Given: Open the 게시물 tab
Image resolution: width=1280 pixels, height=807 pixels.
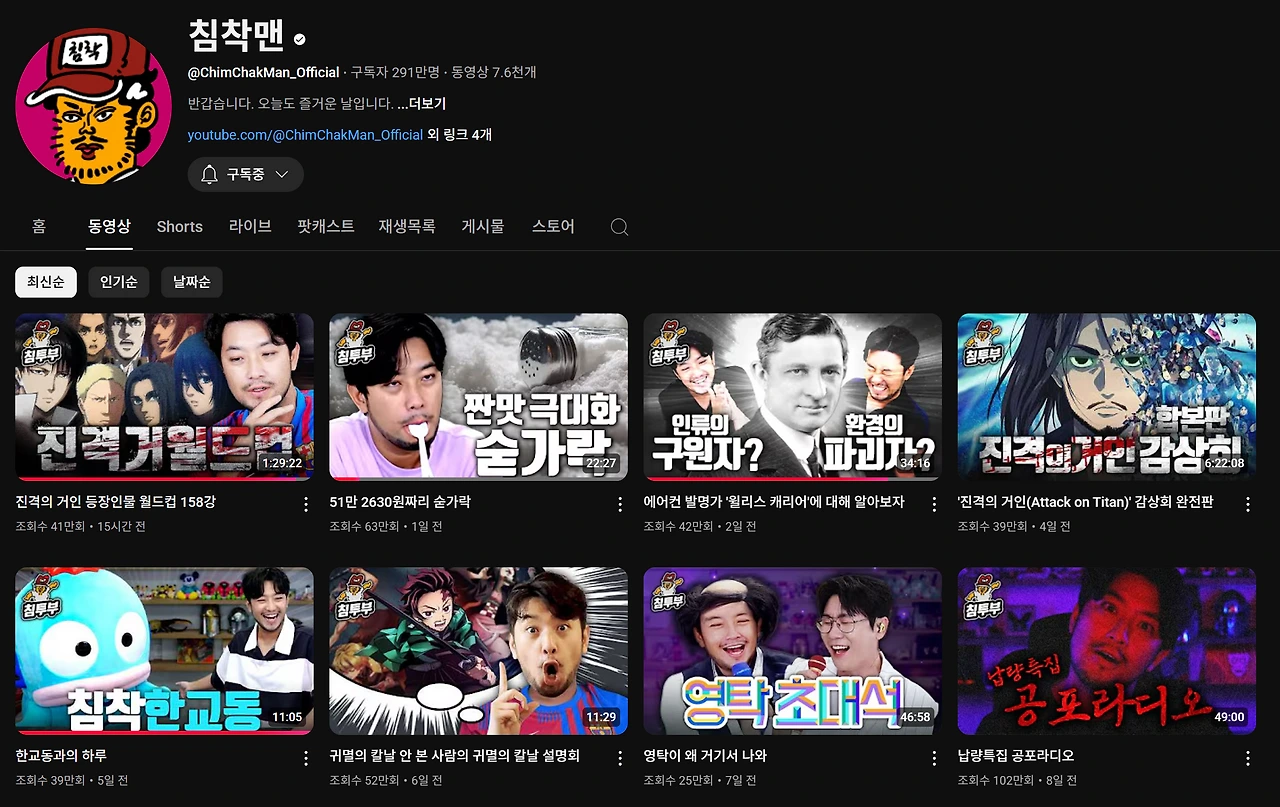Looking at the screenshot, I should [x=483, y=226].
